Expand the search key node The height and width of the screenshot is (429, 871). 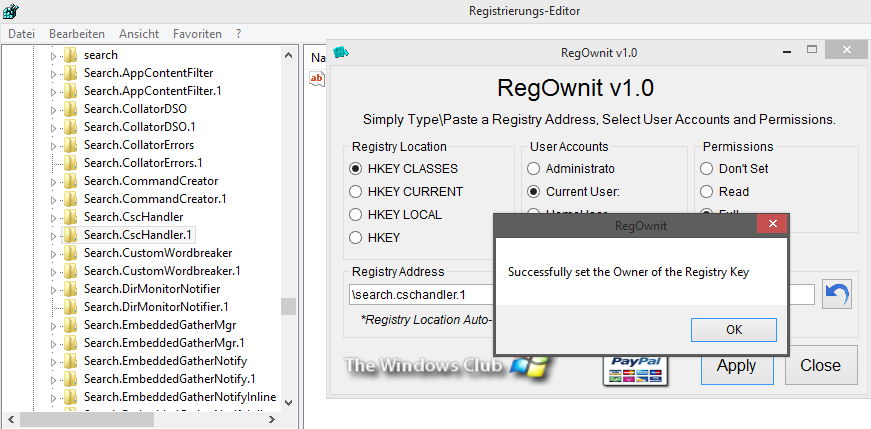(53, 56)
